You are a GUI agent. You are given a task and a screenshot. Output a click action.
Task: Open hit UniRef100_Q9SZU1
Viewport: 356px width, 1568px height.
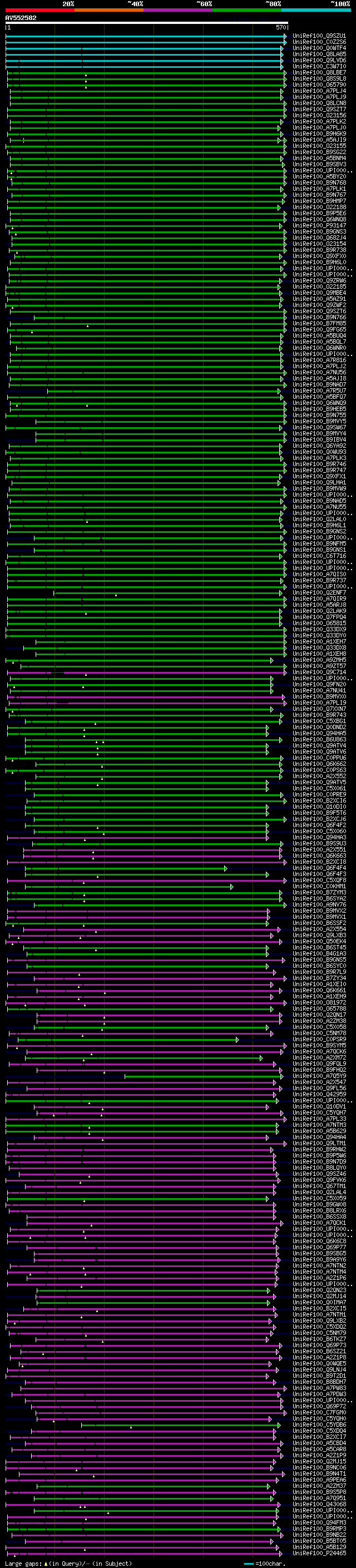319,36
